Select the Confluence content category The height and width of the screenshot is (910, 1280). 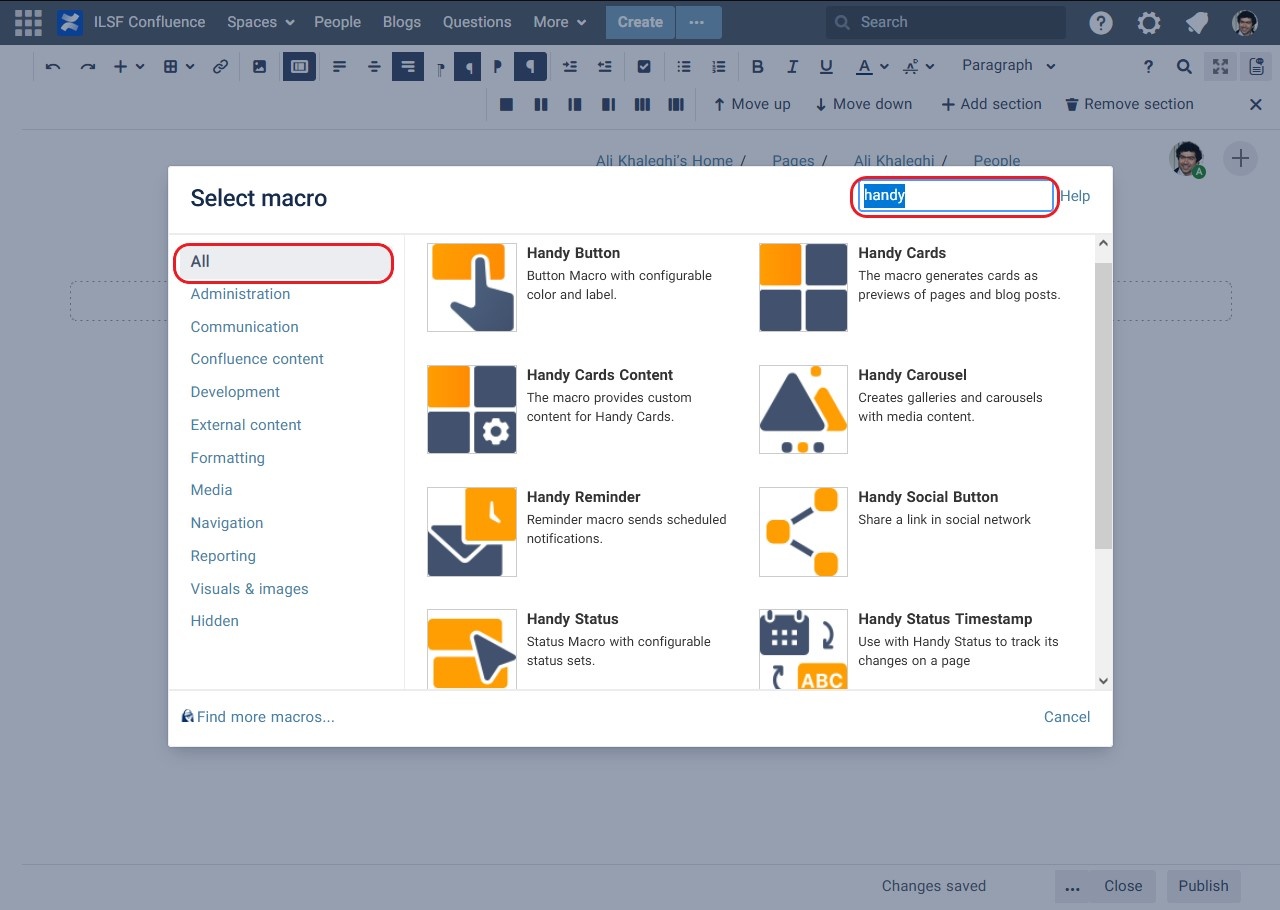(x=257, y=359)
